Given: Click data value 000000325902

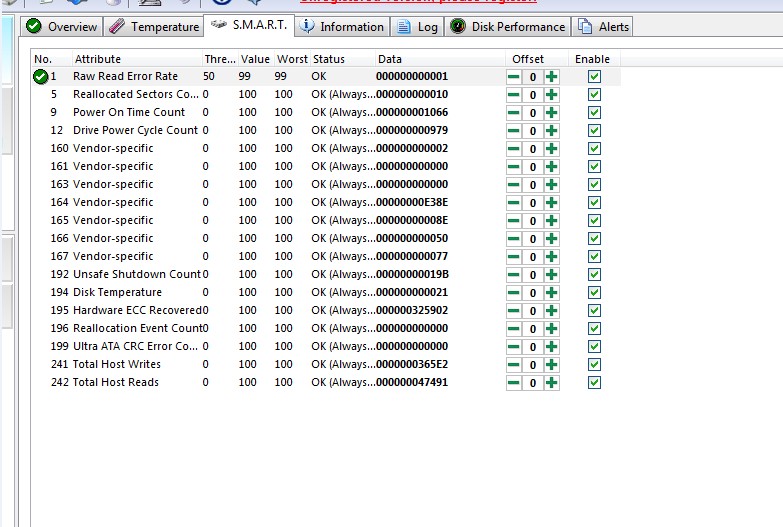Looking at the screenshot, I should 412,310.
